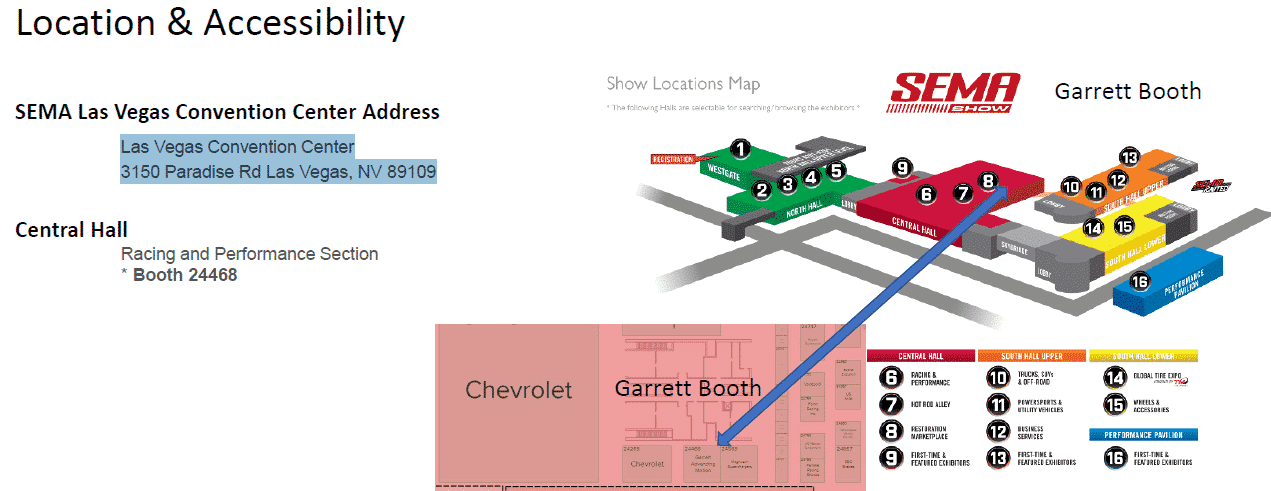Click the red Registration arrow label
Screen dimensions: 1271x491
click(673, 159)
